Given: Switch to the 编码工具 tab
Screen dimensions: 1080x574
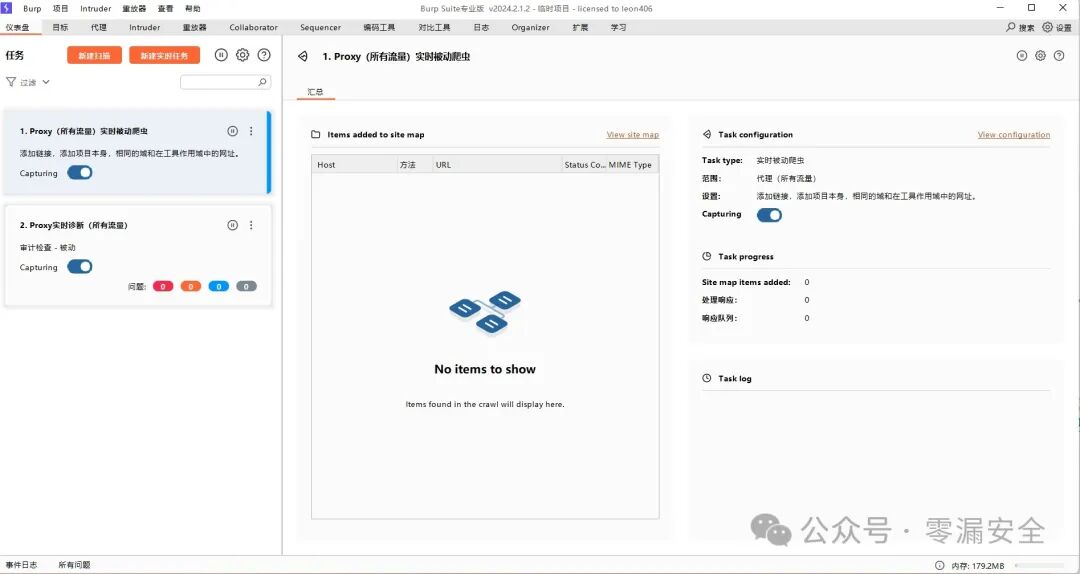Looking at the screenshot, I should tap(380, 28).
